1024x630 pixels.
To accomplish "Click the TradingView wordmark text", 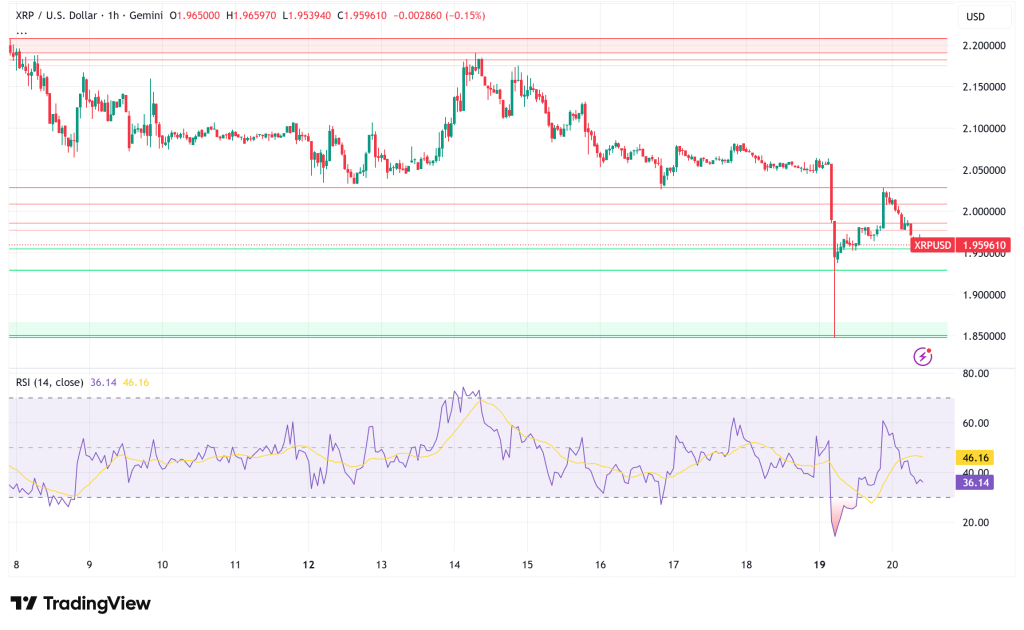I will point(95,604).
